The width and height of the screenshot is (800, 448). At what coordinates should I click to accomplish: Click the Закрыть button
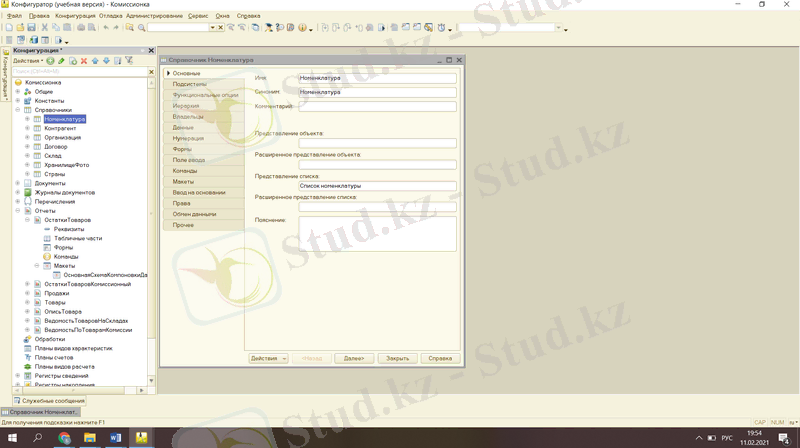(397, 358)
